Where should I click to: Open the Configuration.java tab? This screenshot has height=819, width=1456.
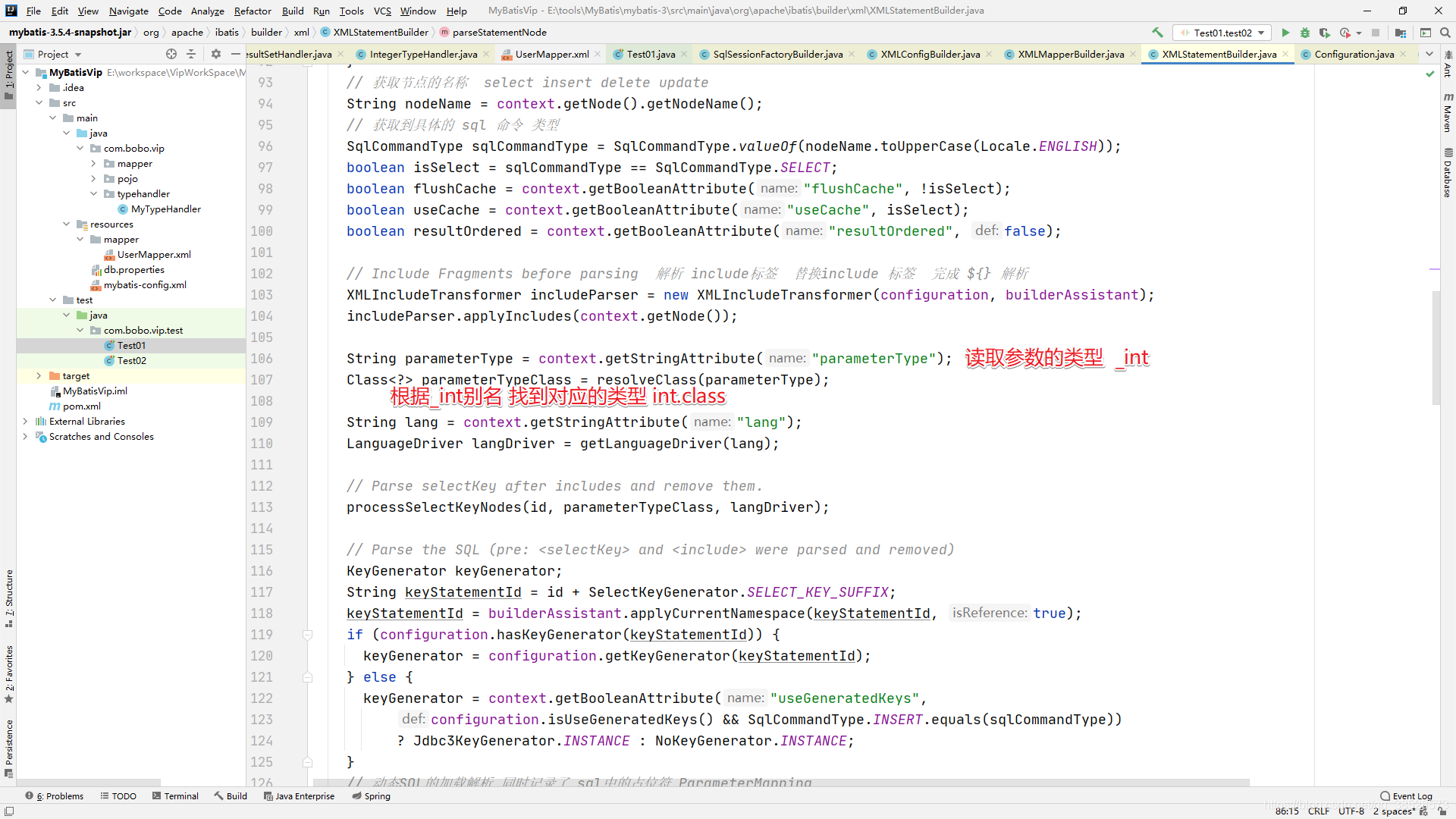(x=1355, y=53)
